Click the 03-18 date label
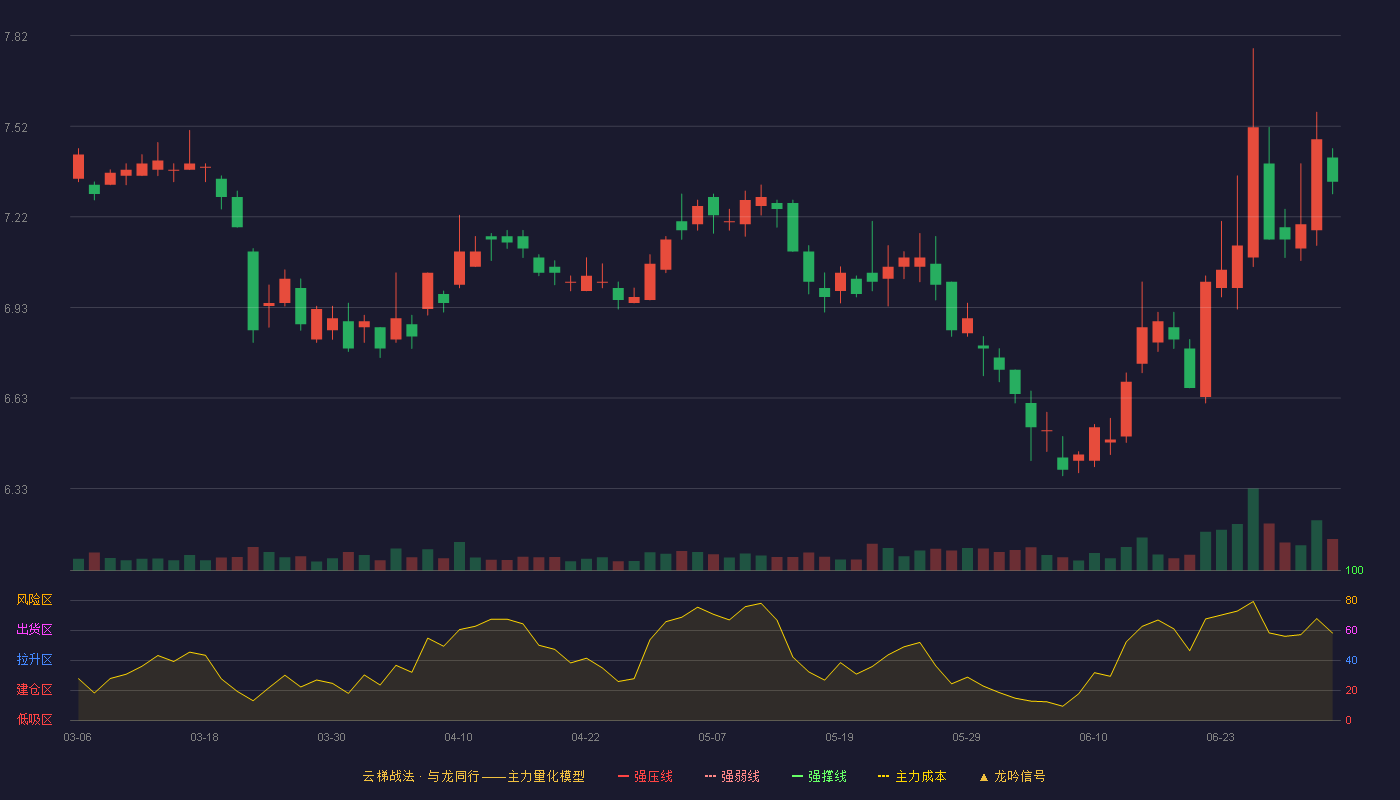This screenshot has height=800, width=1400. (204, 737)
